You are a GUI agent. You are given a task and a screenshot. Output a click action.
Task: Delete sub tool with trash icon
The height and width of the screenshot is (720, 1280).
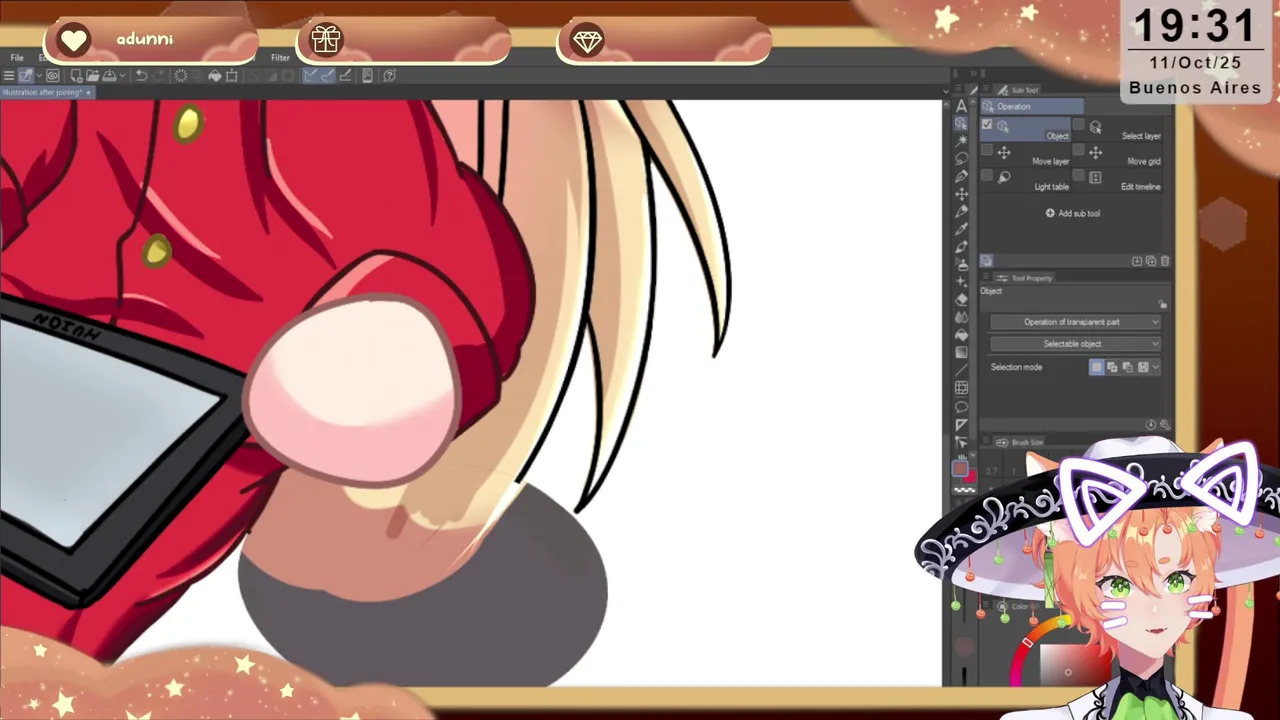1165,261
